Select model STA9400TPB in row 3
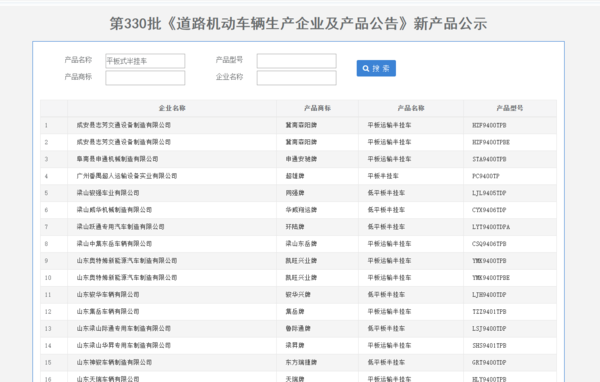The image size is (600, 382). pyautogui.click(x=489, y=159)
